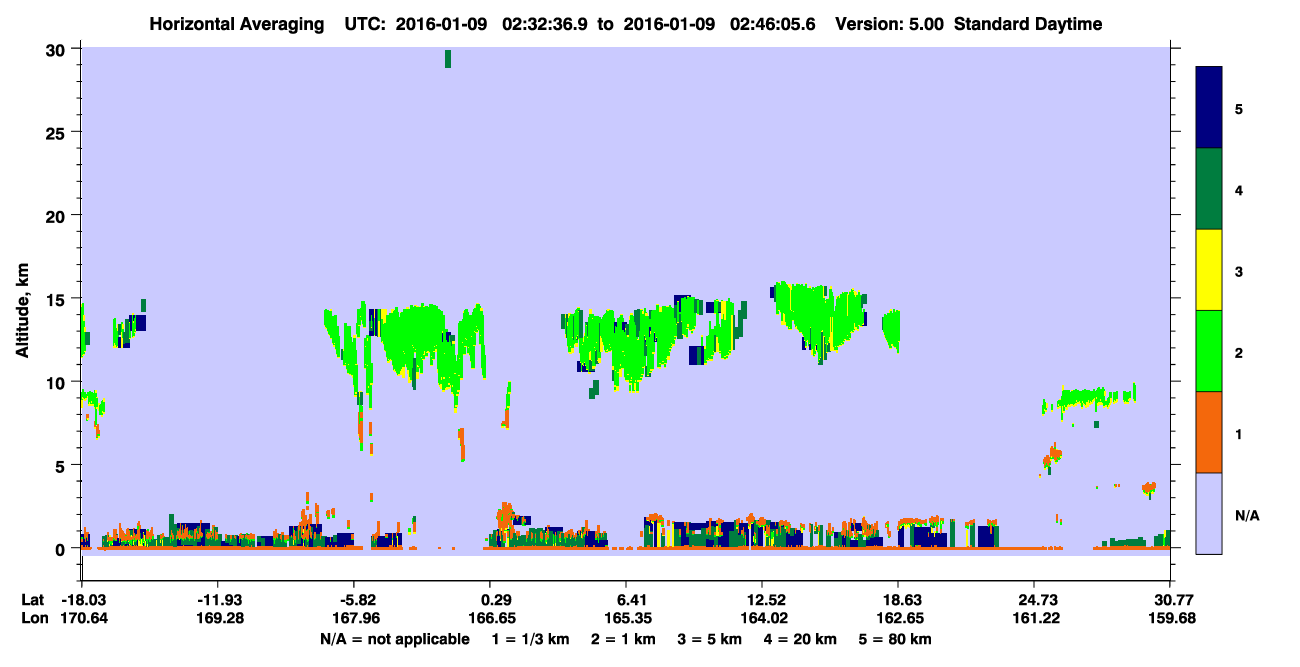Click the colorbar 'N/A' label
The width and height of the screenshot is (1300, 667).
[x=1246, y=515]
